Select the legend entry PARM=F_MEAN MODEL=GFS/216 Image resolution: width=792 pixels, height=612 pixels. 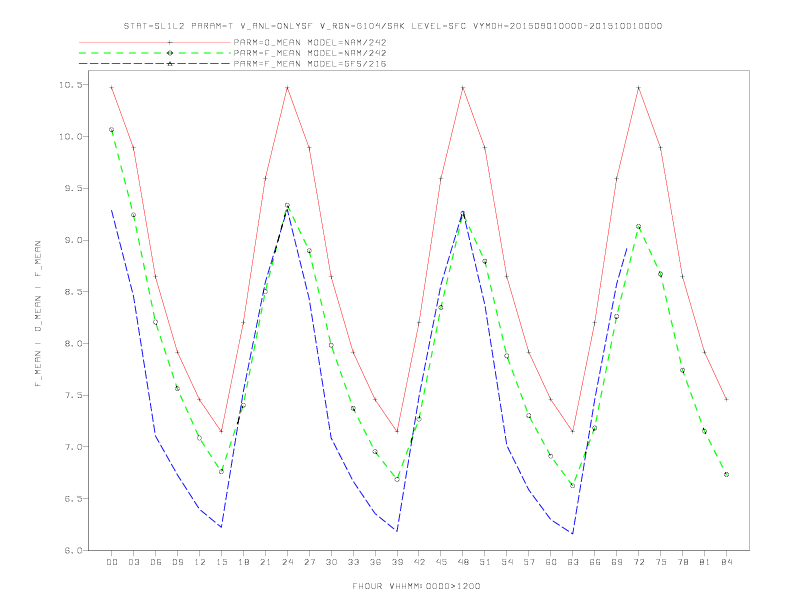[310, 64]
